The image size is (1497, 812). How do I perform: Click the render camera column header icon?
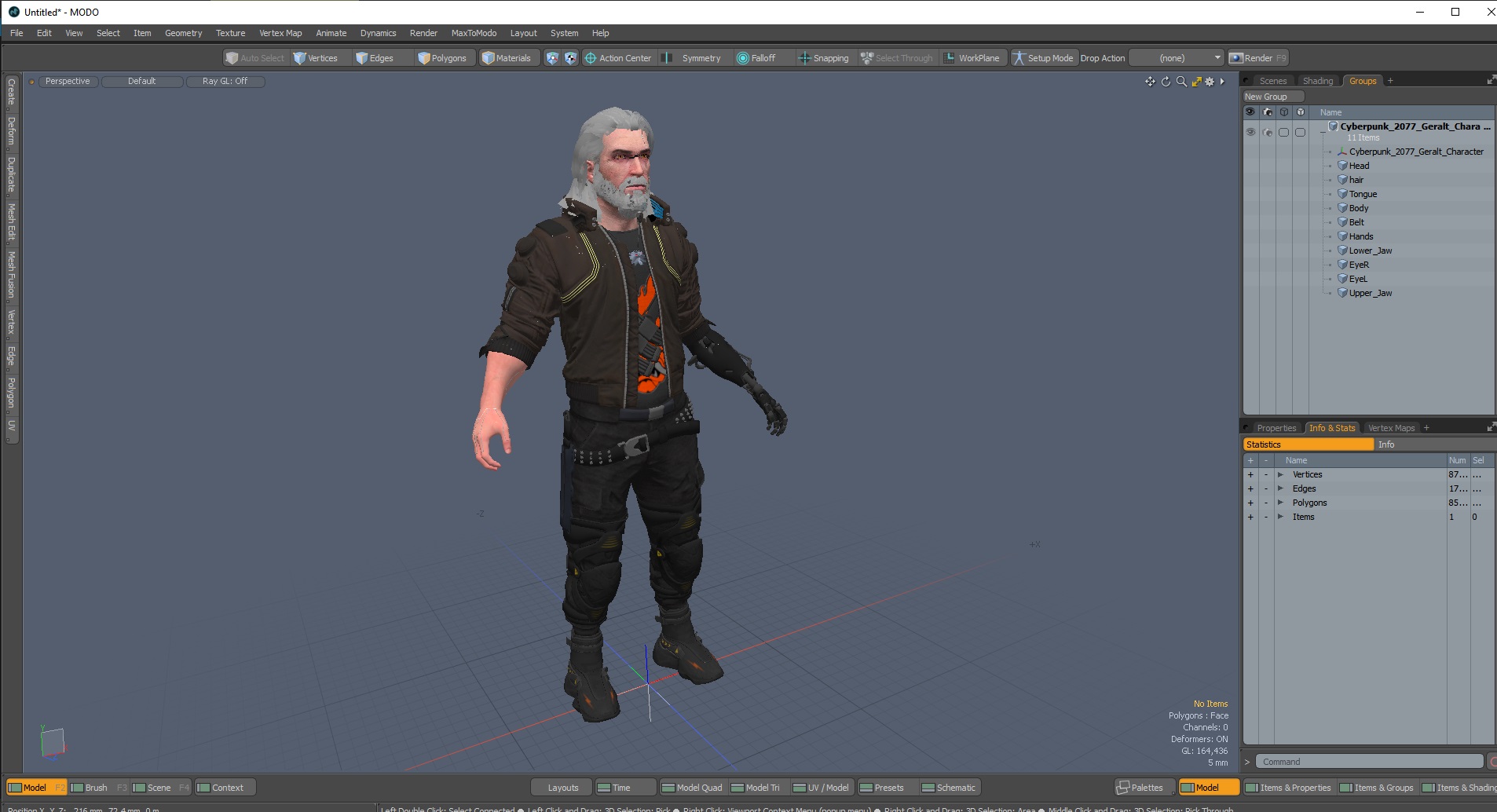click(1267, 112)
